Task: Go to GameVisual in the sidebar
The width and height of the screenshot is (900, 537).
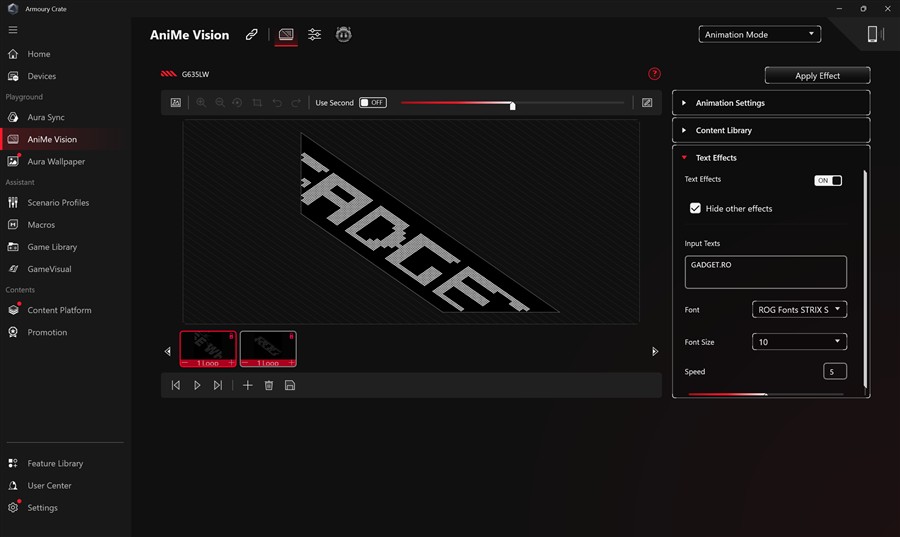Action: pos(49,269)
